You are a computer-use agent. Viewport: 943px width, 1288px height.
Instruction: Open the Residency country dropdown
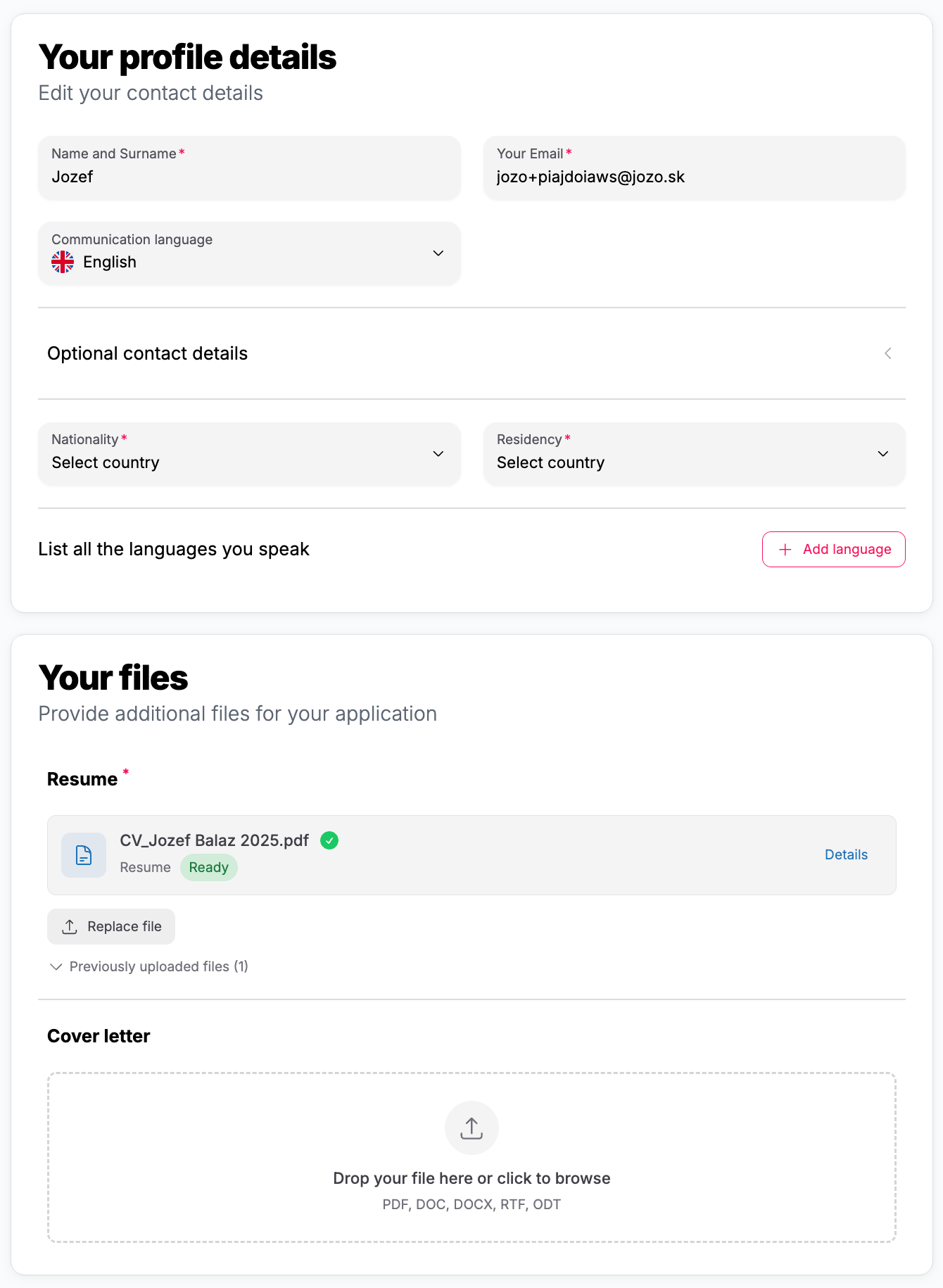click(x=694, y=454)
